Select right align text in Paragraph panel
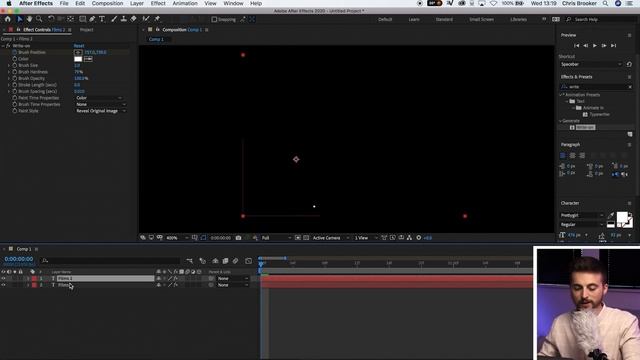The width and height of the screenshot is (640, 360). pyautogui.click(x=582, y=156)
